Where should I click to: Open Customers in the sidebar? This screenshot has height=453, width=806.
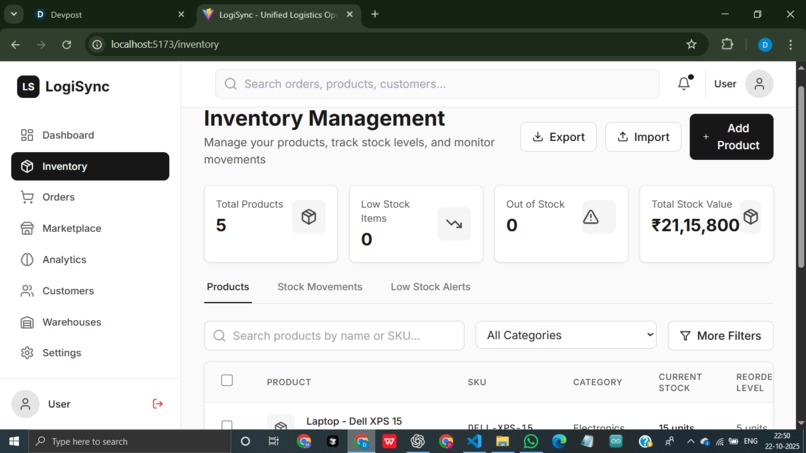point(90,291)
